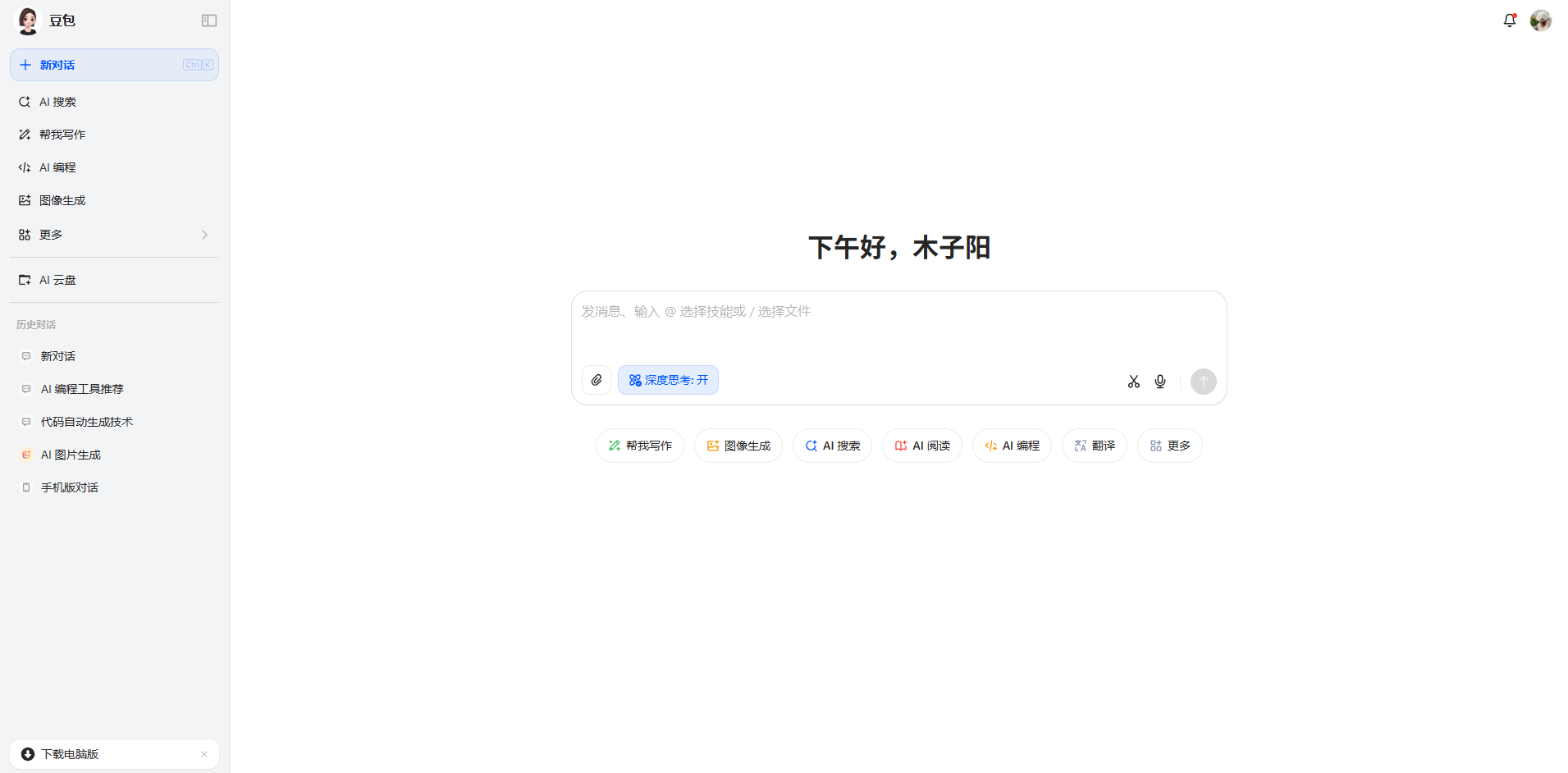Click the Doubao avatar logo

point(28,21)
